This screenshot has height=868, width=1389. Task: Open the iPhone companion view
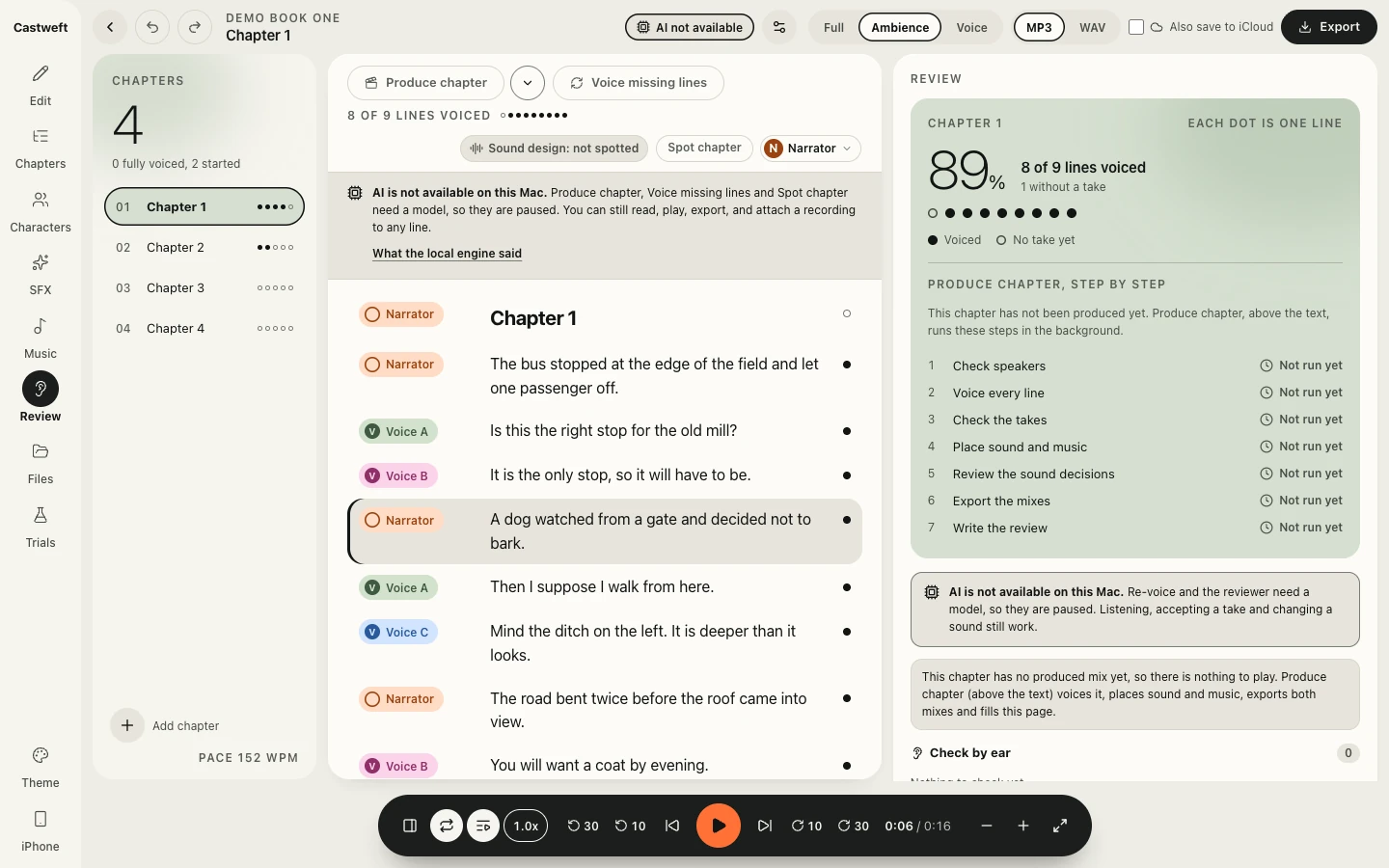coord(41,831)
